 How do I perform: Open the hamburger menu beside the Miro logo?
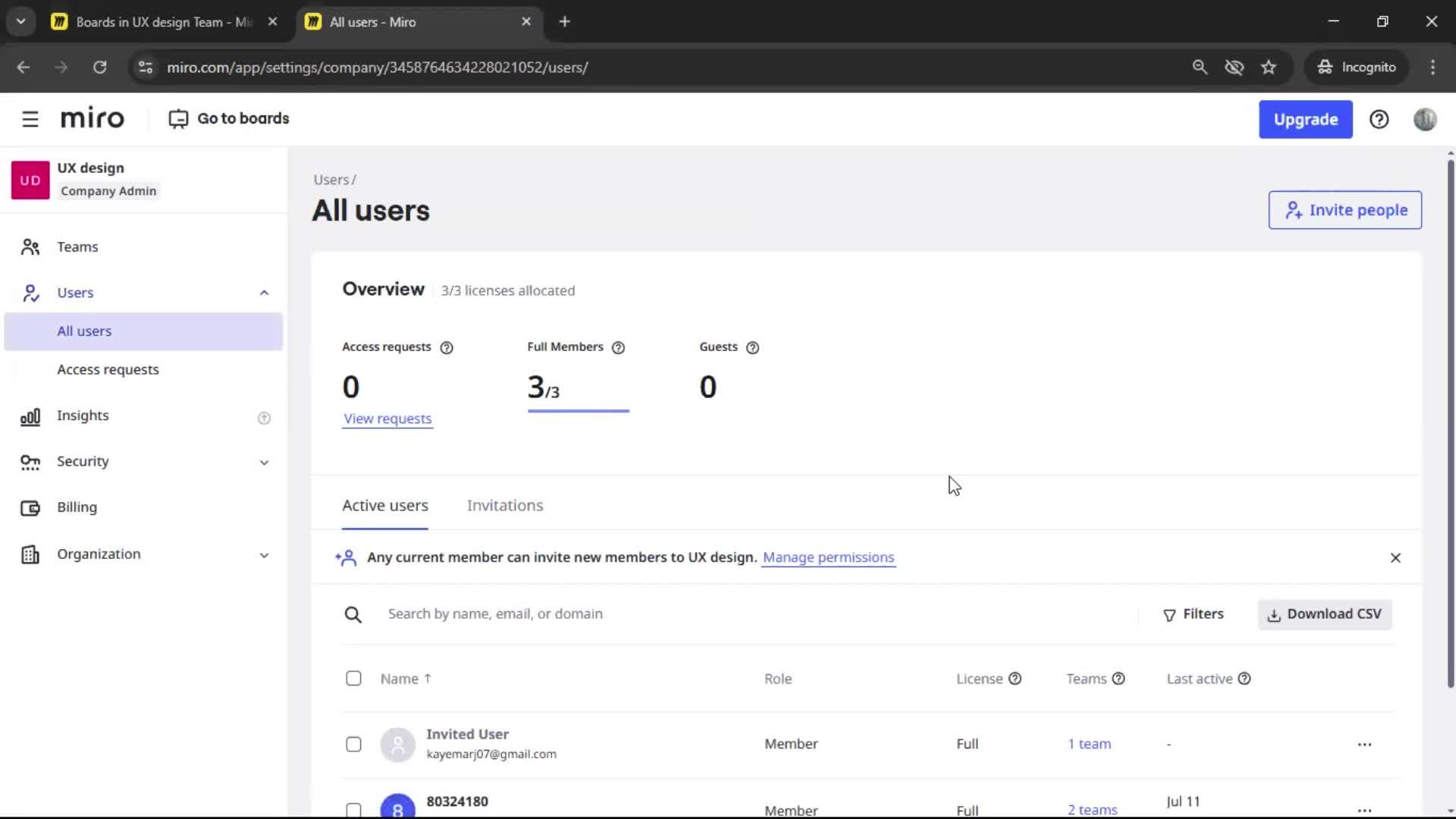click(x=30, y=119)
